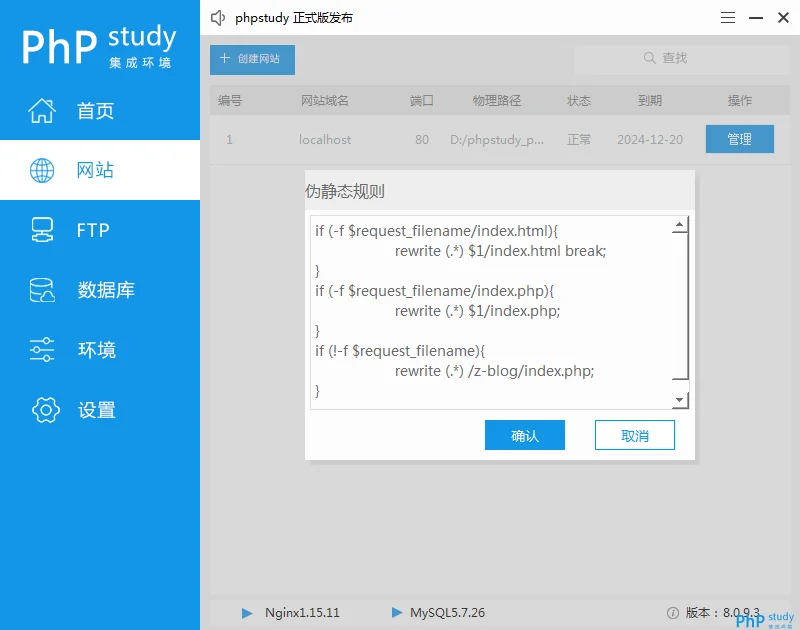Click the sliders icon beside 环境
The width and height of the screenshot is (800, 630).
click(42, 350)
